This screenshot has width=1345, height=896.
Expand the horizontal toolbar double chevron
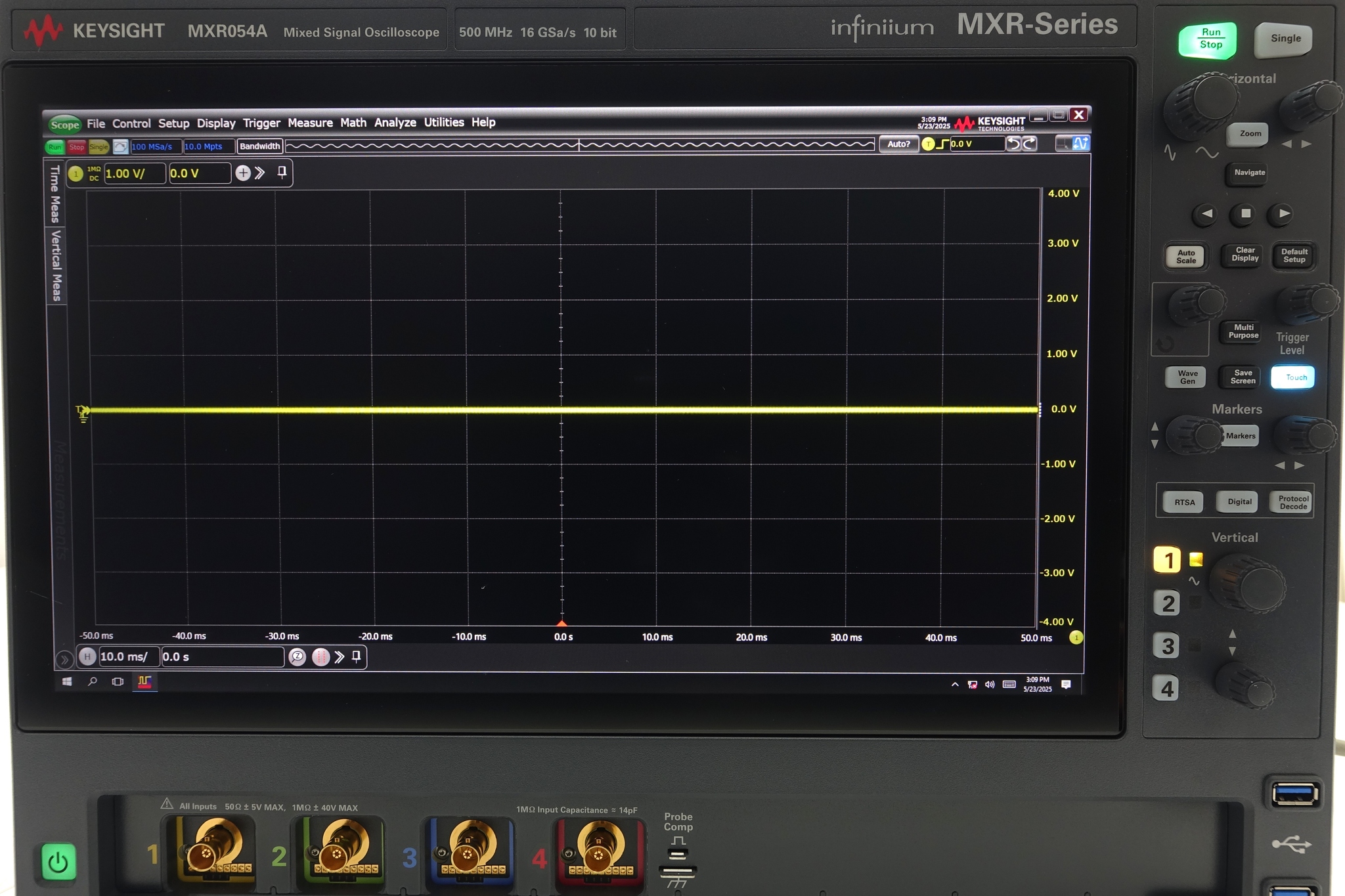[x=340, y=656]
